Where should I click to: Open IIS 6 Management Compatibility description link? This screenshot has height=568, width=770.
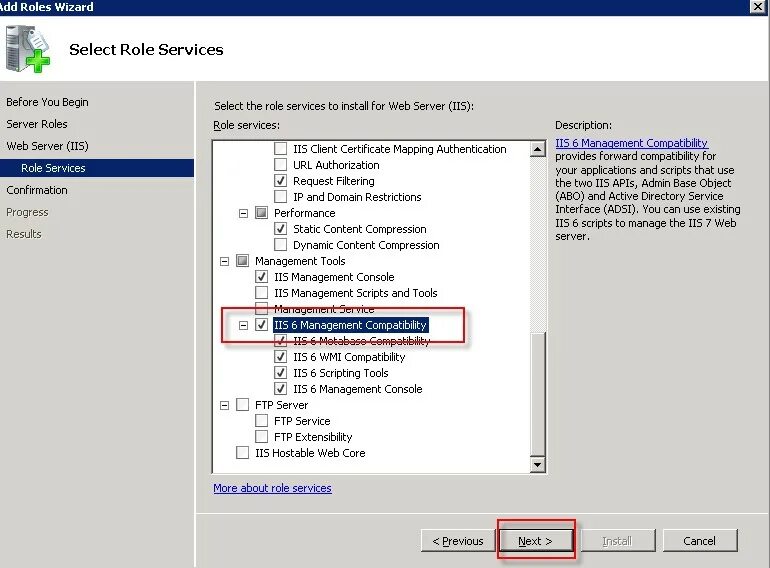[632, 143]
